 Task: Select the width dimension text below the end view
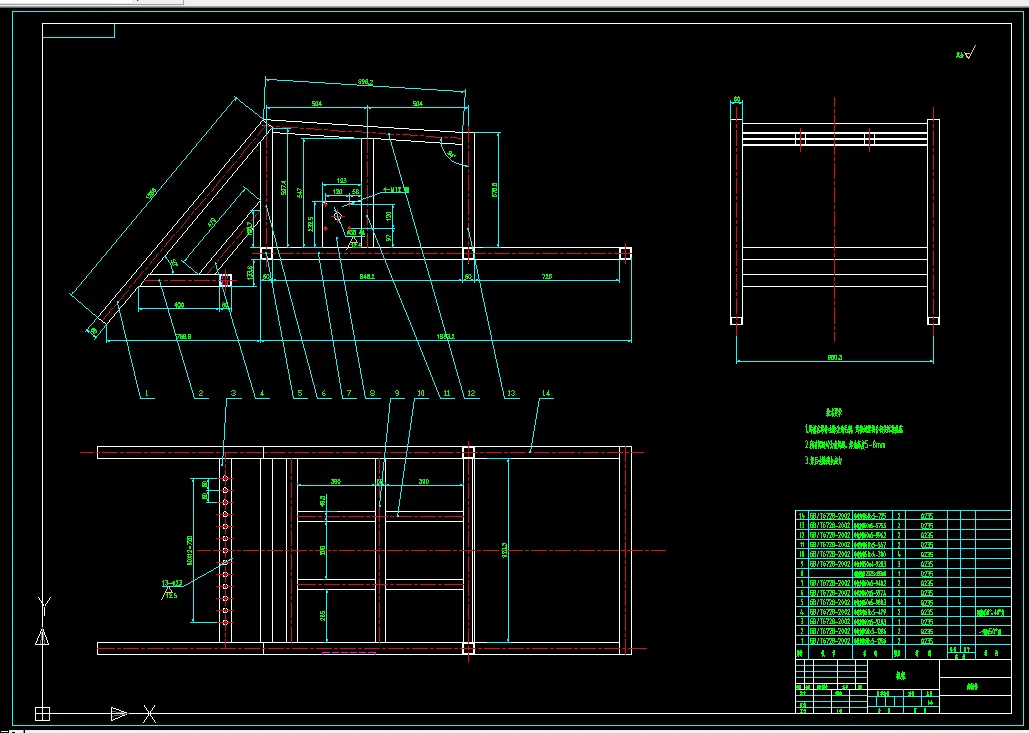834,358
